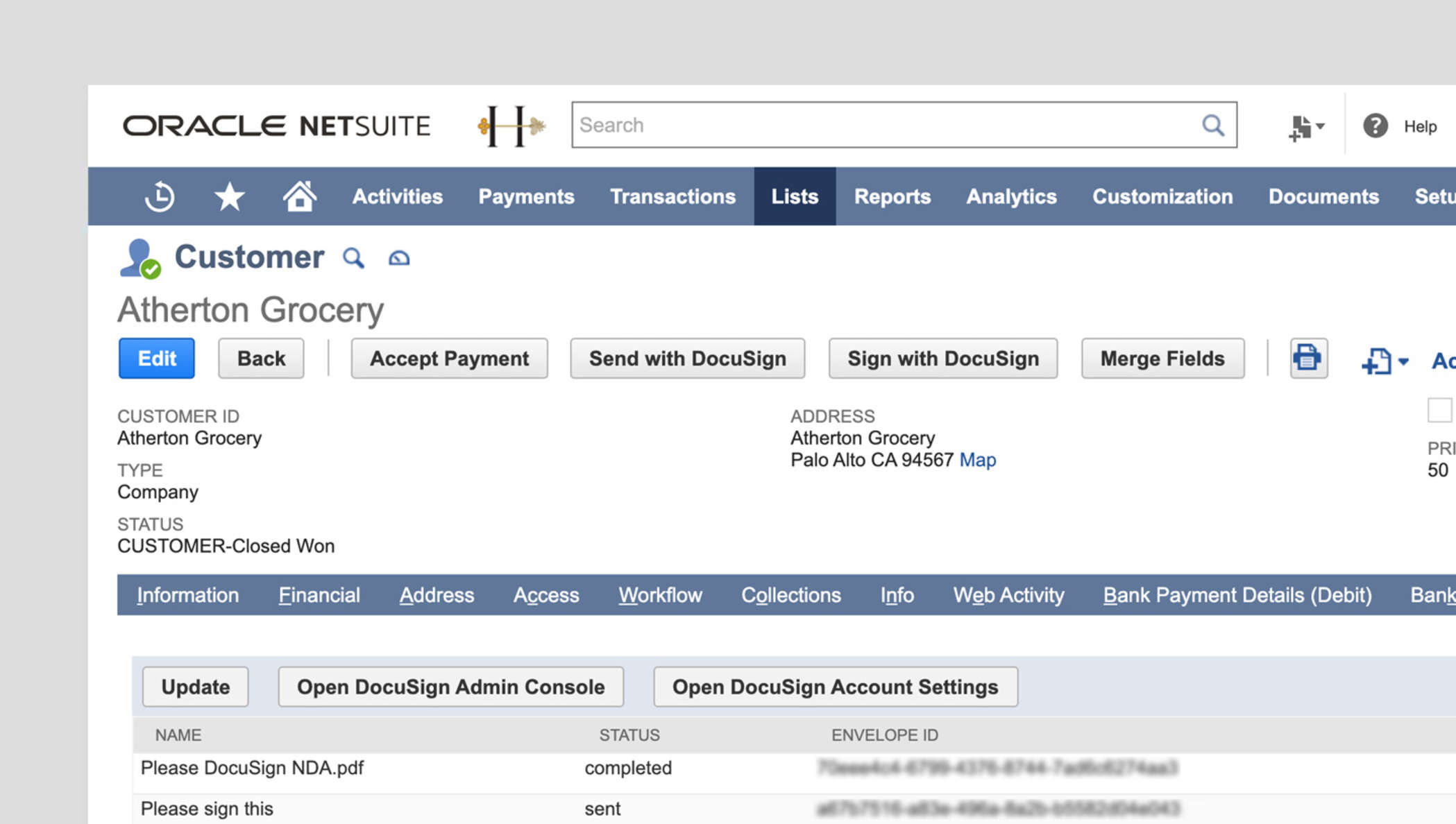Go to the Home house icon

300,196
